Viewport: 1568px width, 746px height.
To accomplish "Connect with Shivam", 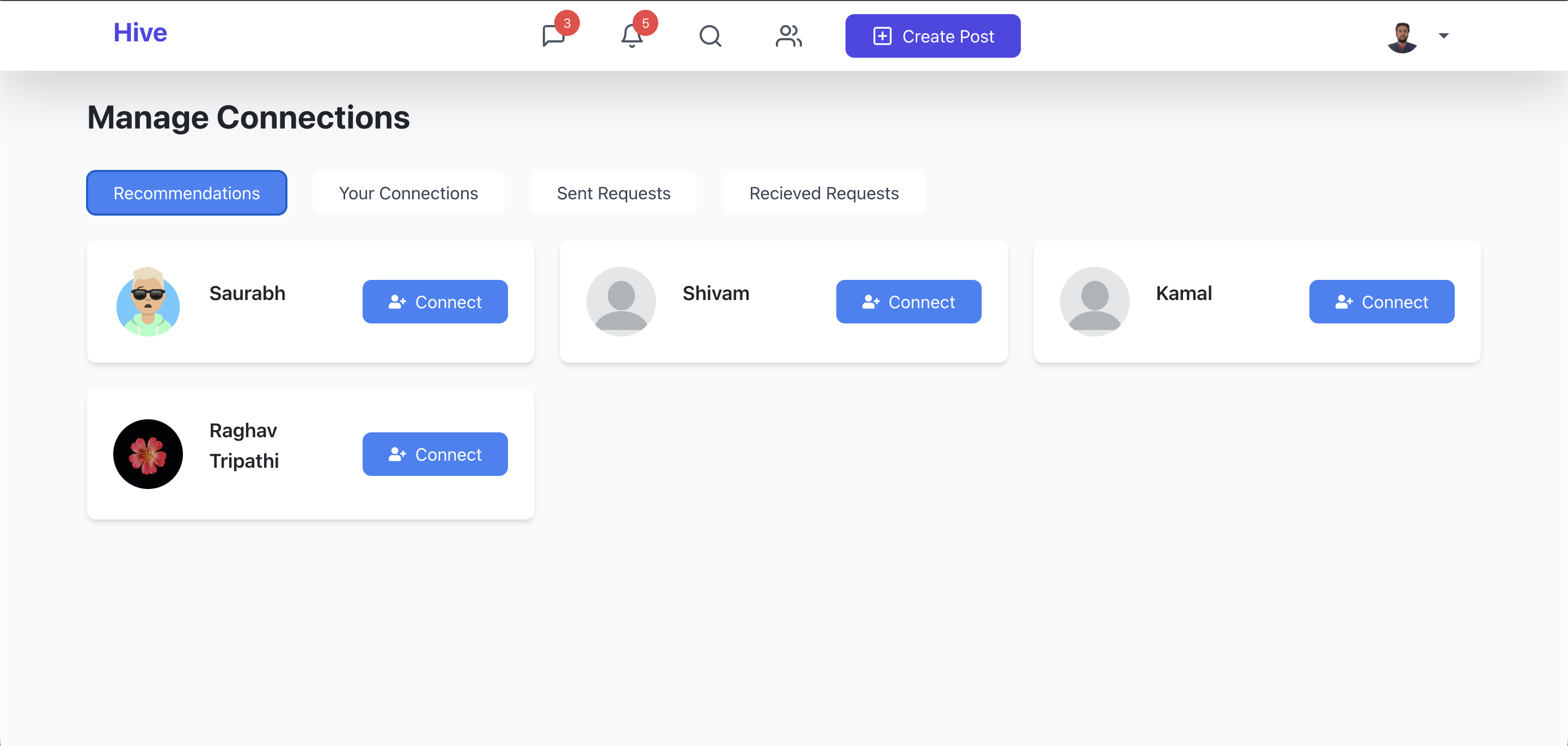I will (x=908, y=302).
